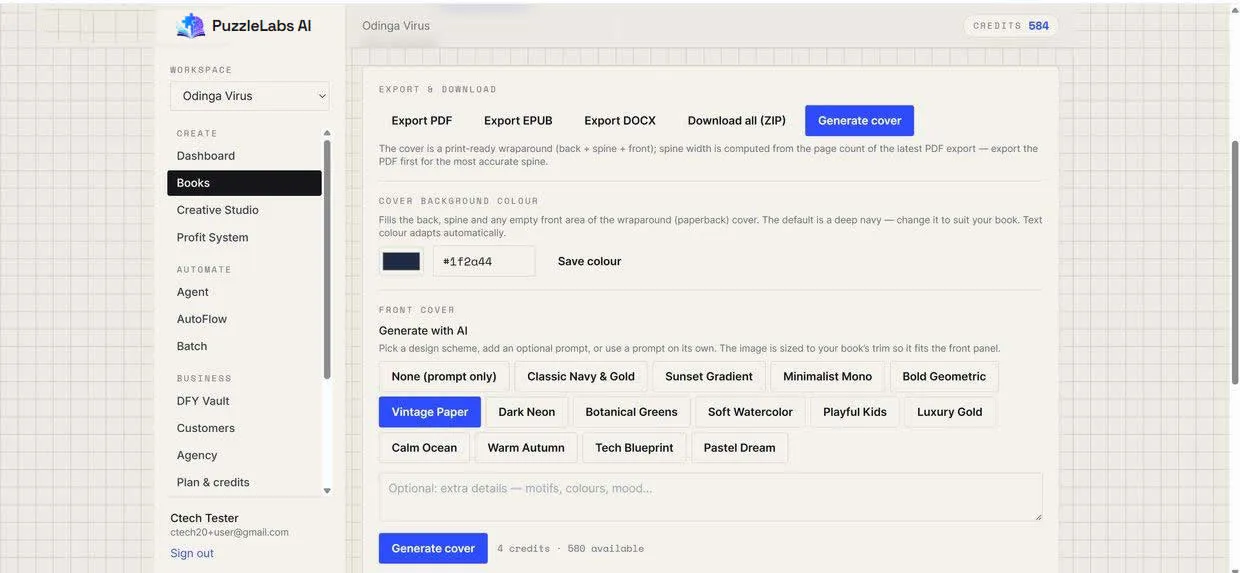Select the Minimalist Mono scheme
1240x573 pixels.
[x=828, y=376]
